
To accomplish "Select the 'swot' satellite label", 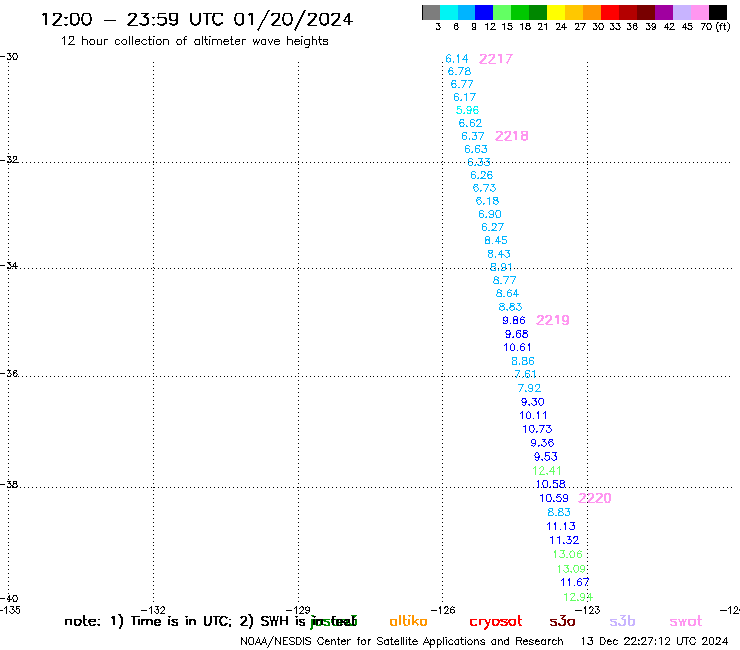I will coord(686,622).
